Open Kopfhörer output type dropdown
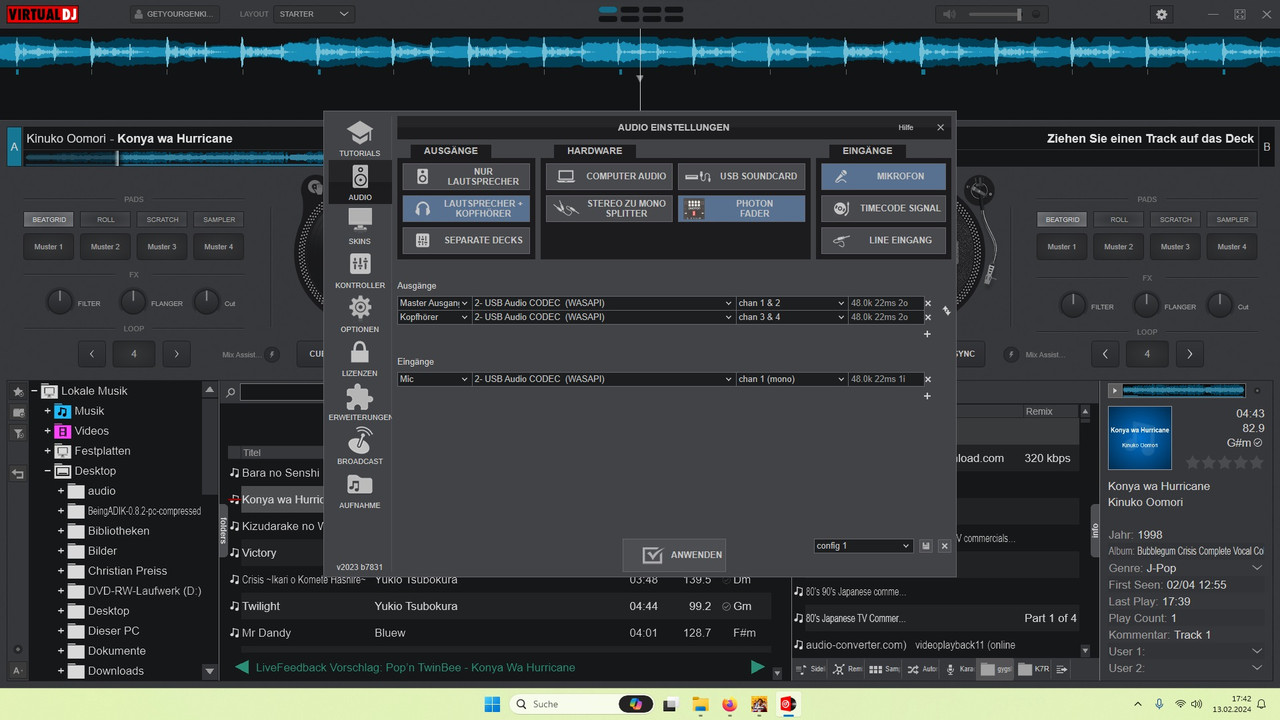Image resolution: width=1280 pixels, height=720 pixels. click(434, 317)
